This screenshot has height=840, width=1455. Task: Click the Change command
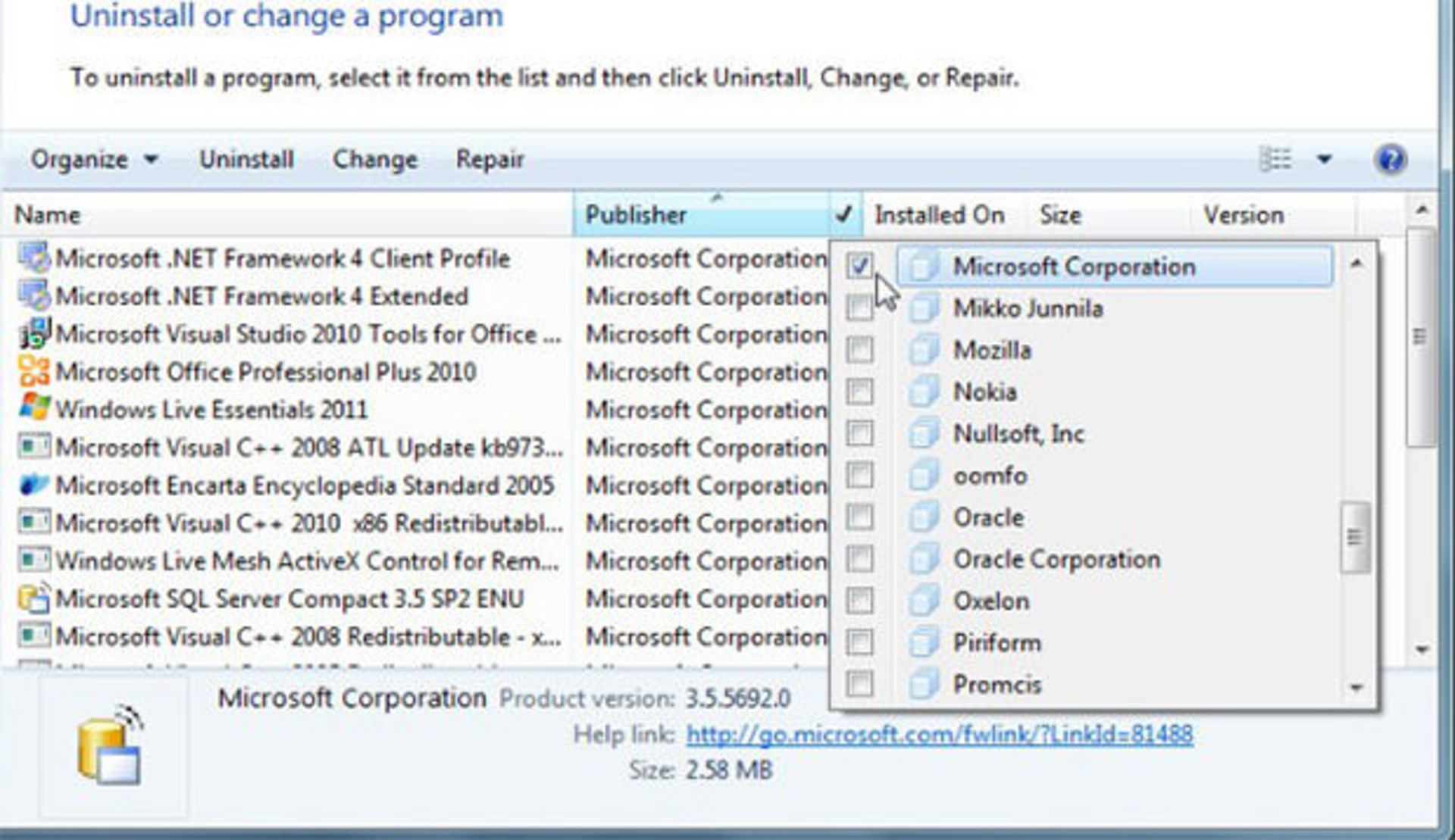(x=374, y=159)
